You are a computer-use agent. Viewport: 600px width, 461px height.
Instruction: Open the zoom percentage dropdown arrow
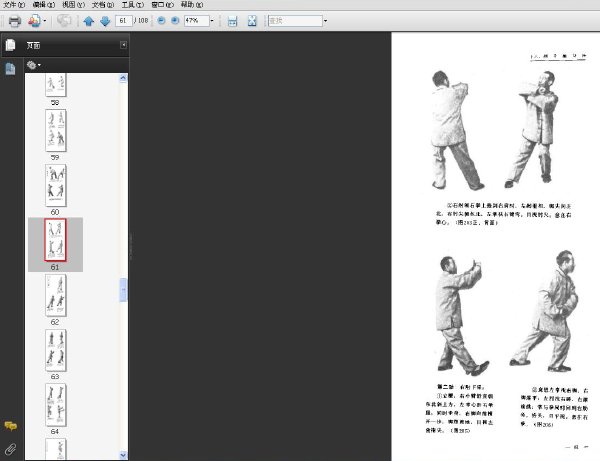[x=212, y=21]
